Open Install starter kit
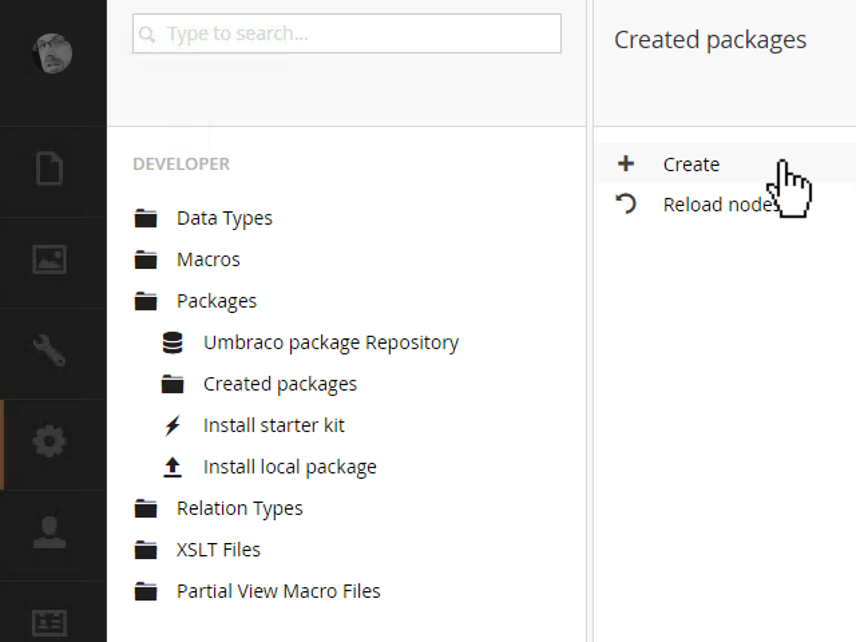856x642 pixels. click(273, 425)
